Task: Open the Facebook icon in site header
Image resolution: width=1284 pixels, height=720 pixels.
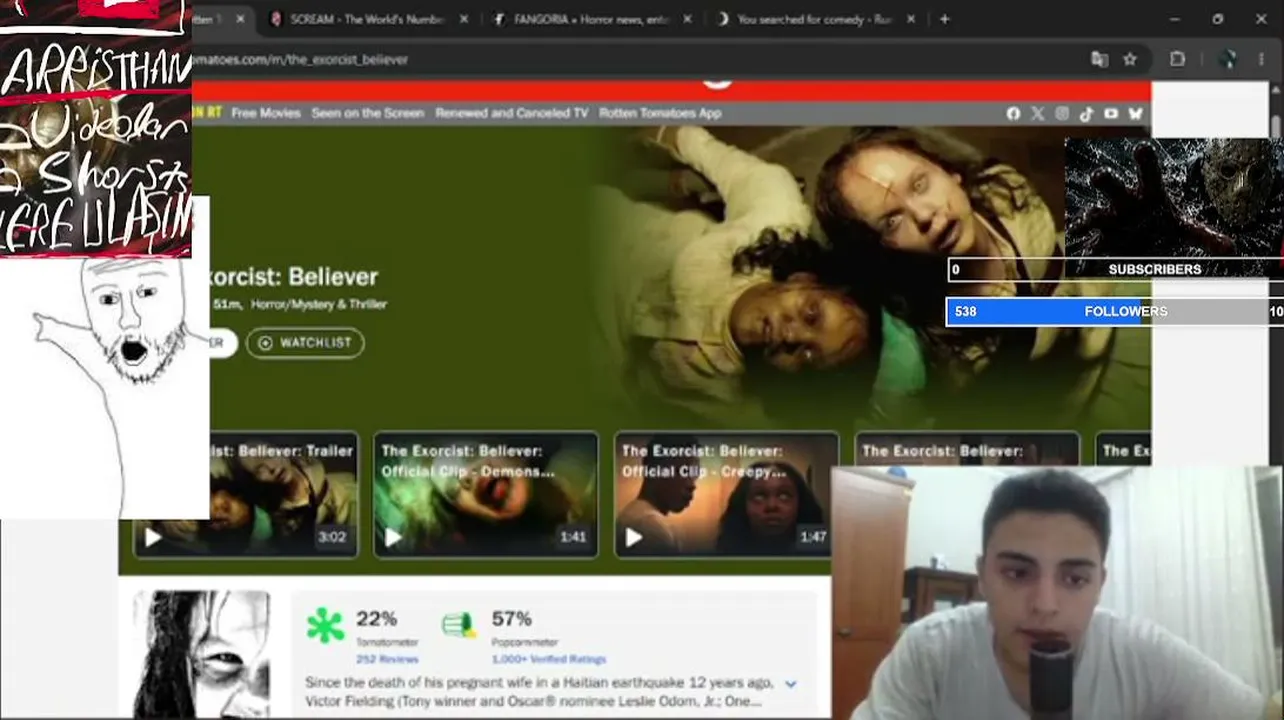Action: coord(1013,114)
